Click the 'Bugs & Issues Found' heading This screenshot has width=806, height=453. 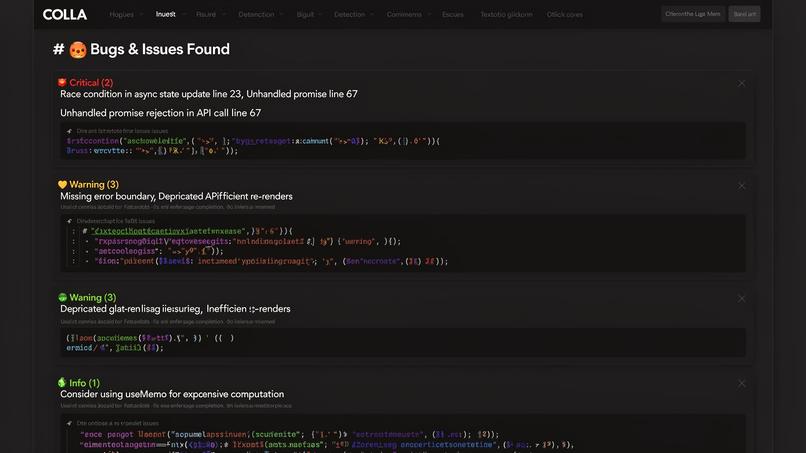coord(160,49)
